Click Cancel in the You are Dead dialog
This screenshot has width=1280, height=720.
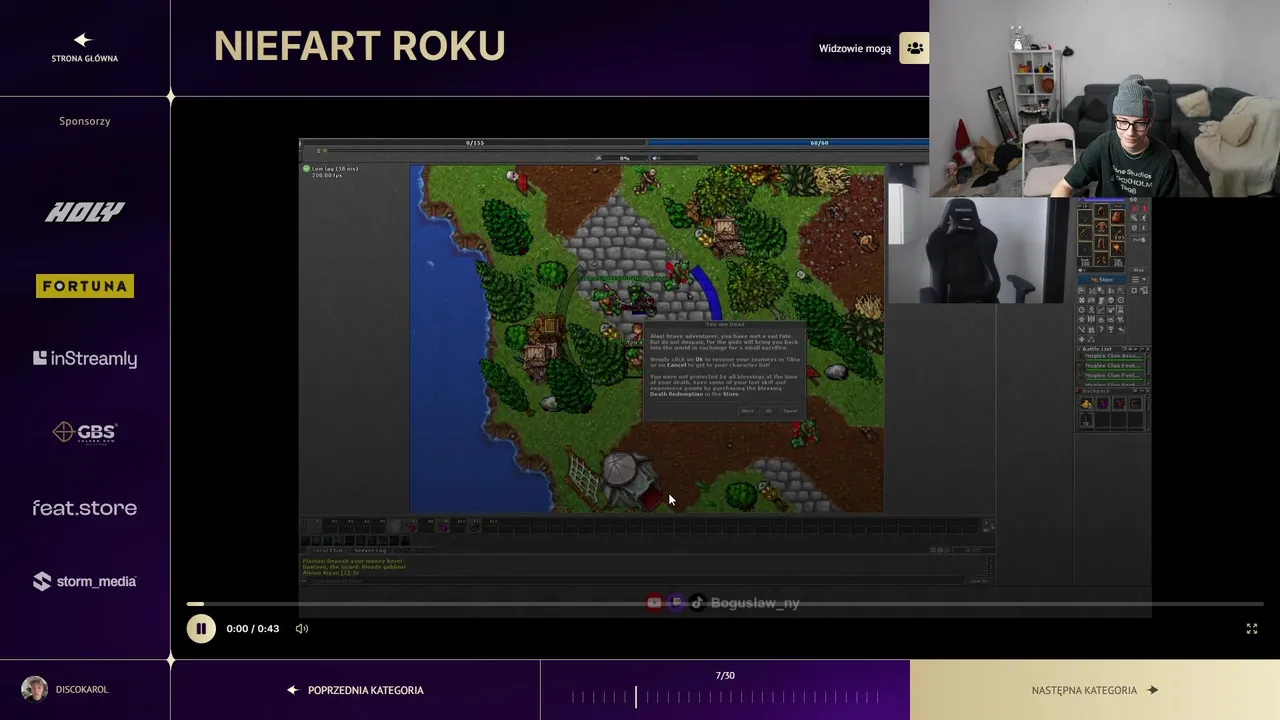pos(790,411)
